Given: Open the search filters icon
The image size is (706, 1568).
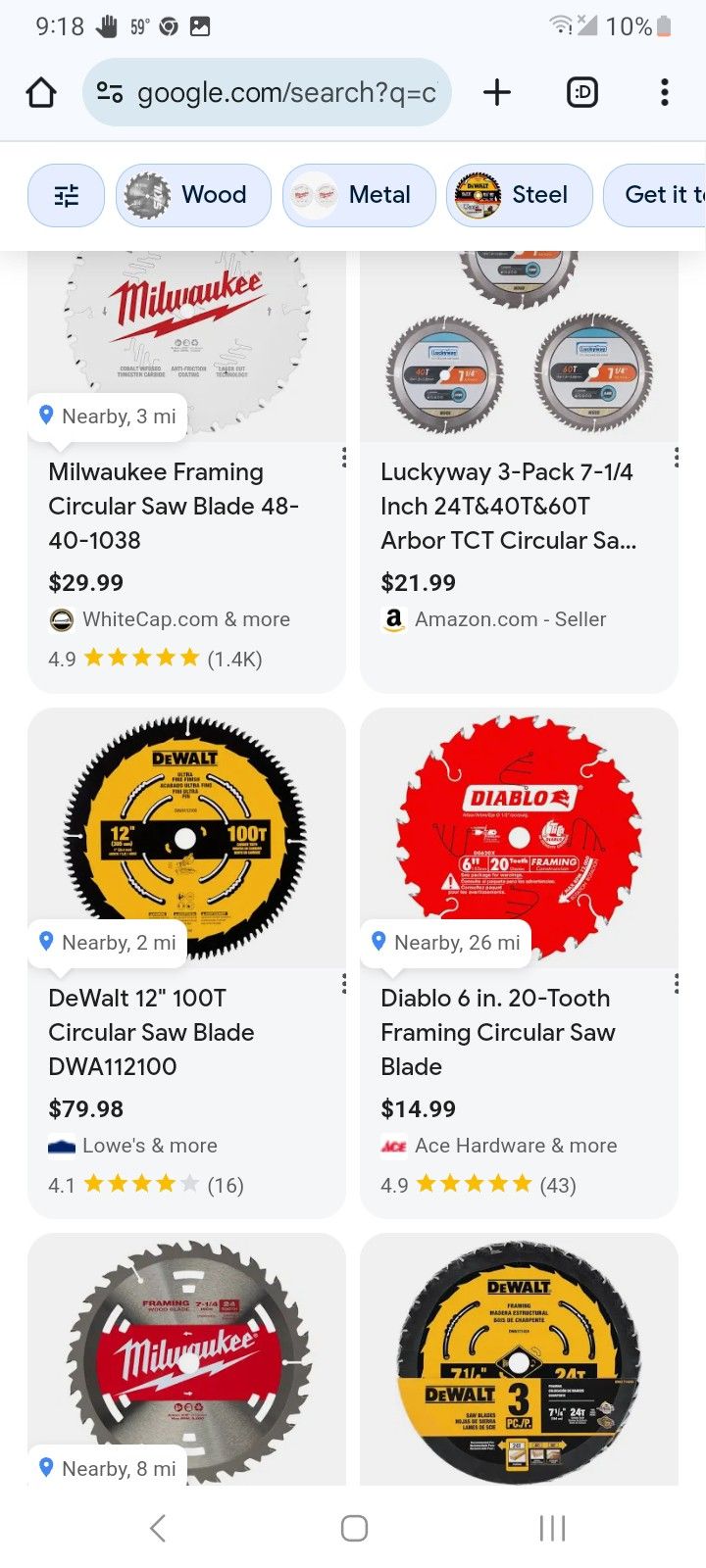Looking at the screenshot, I should coord(67,195).
